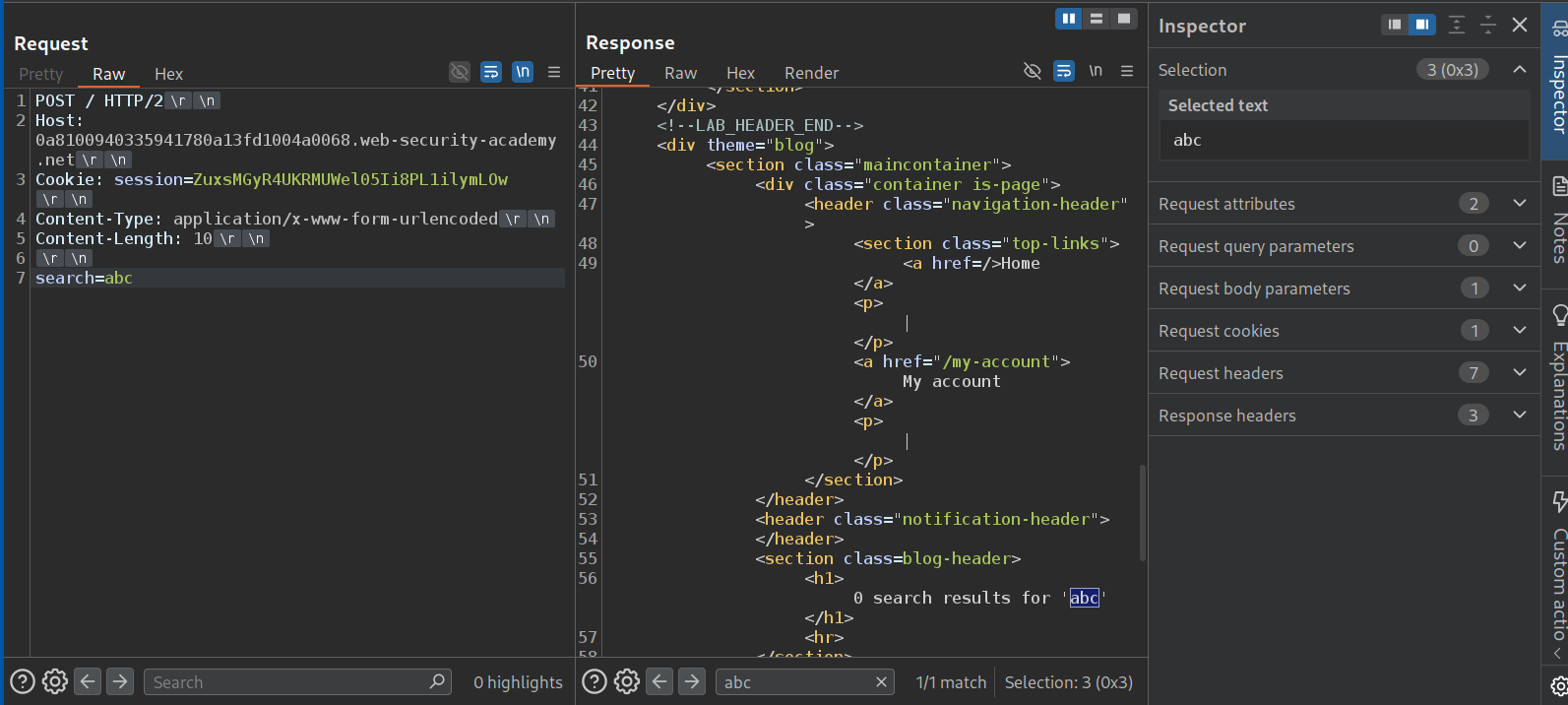The width and height of the screenshot is (1568, 705).
Task: Clear the 'abc' Response search text
Action: (882, 682)
